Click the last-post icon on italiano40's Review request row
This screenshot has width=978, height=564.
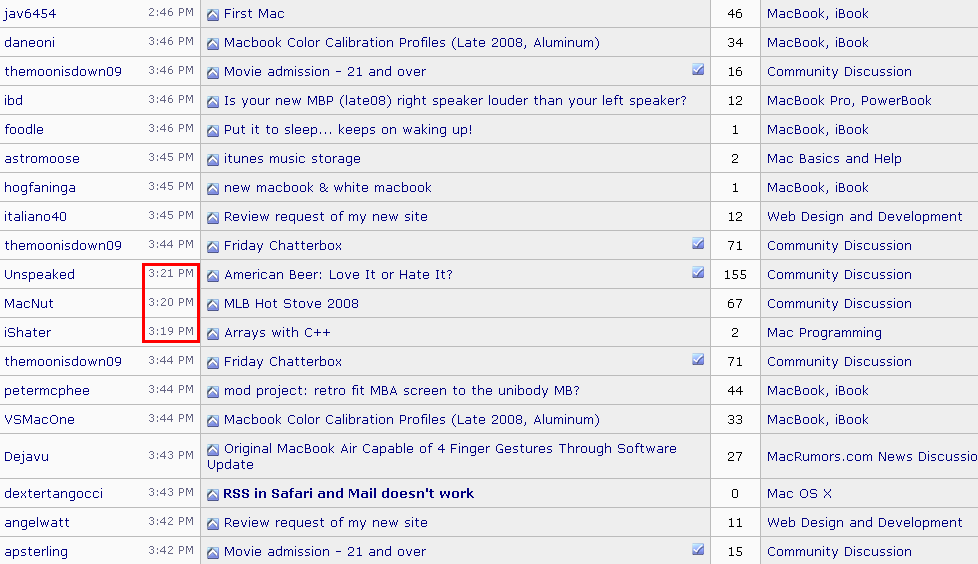213,218
